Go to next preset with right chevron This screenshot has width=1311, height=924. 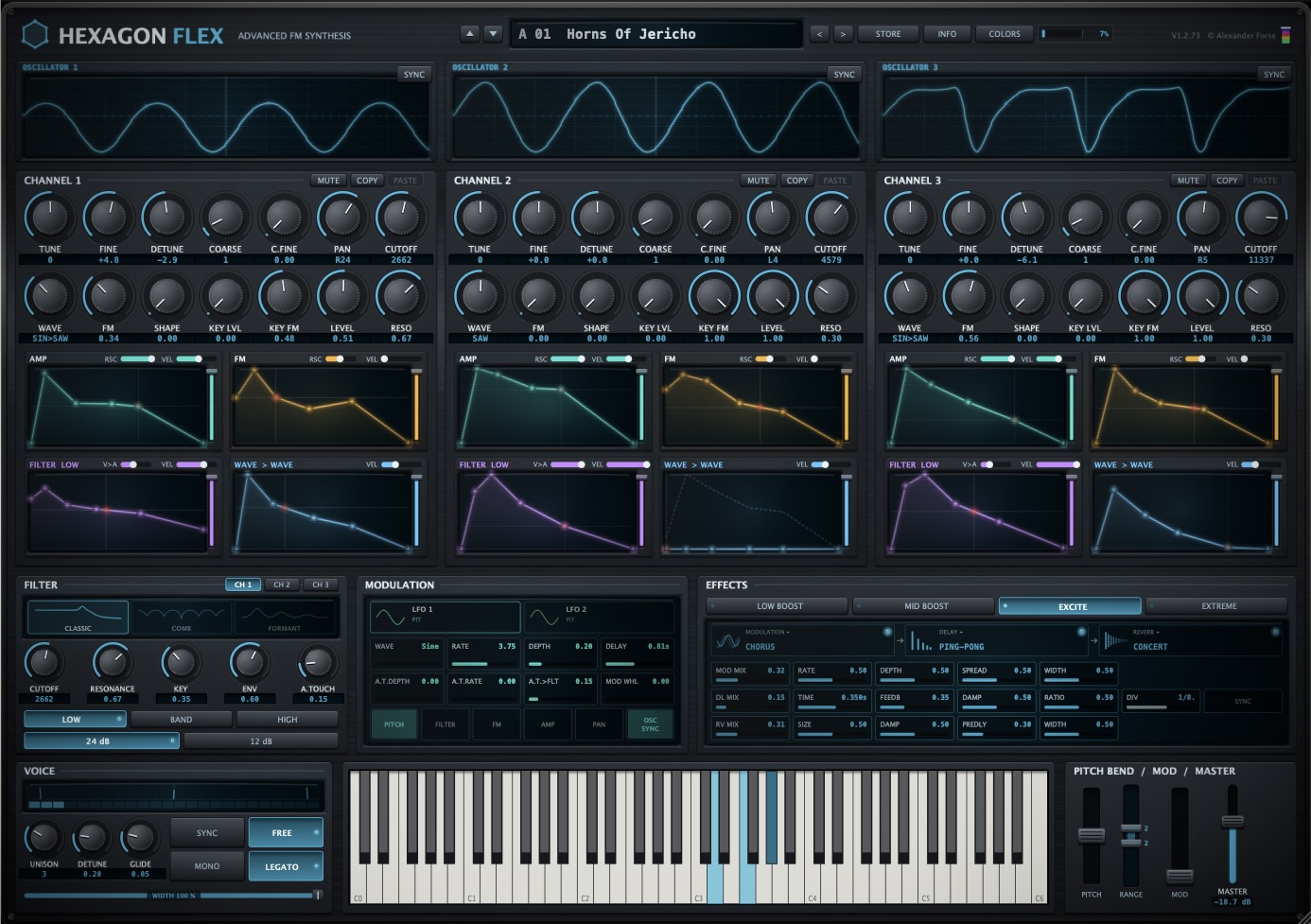(843, 34)
